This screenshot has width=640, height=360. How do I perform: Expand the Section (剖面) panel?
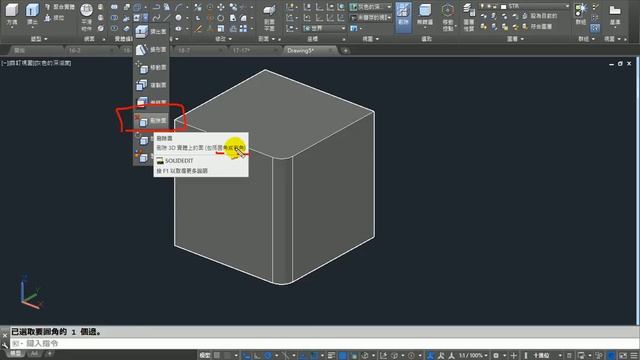pos(266,39)
